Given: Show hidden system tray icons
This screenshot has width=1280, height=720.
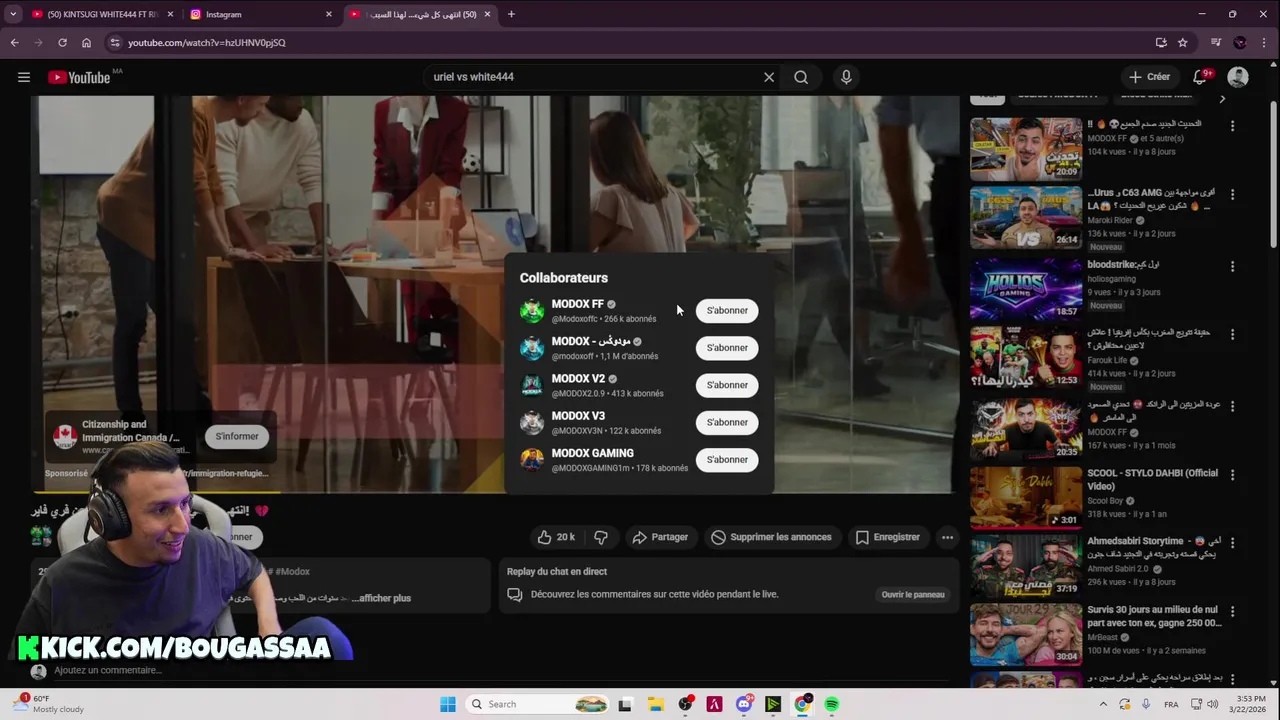Looking at the screenshot, I should tap(1104, 704).
